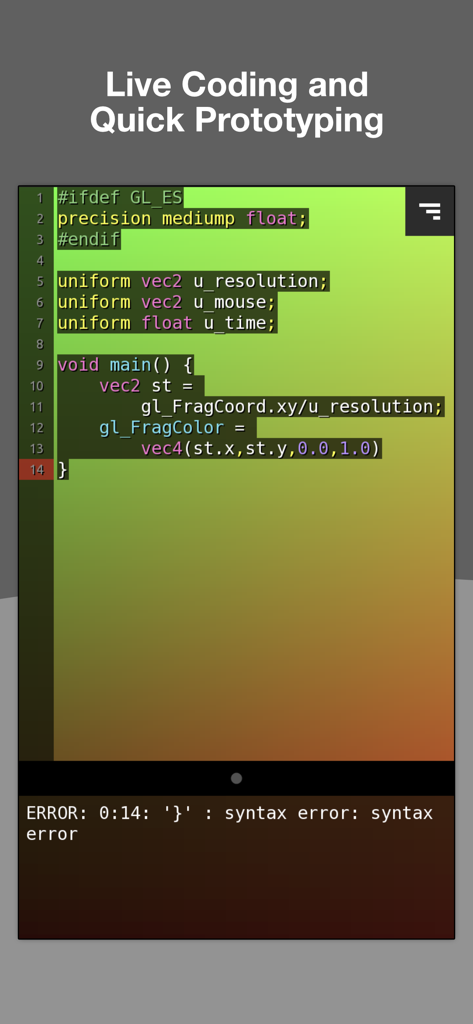Click 'uniform float u_time;' line
The height and width of the screenshot is (1024, 473).
[167, 323]
